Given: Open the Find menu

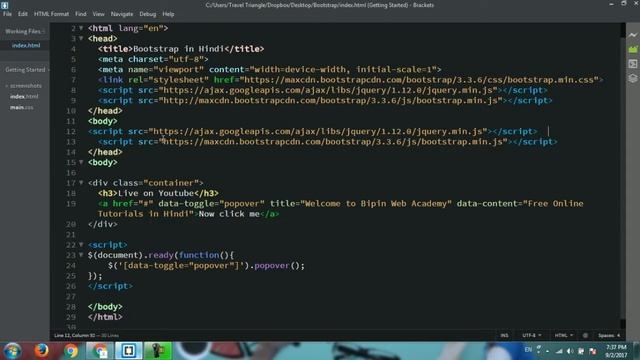Looking at the screenshot, I should point(80,14).
